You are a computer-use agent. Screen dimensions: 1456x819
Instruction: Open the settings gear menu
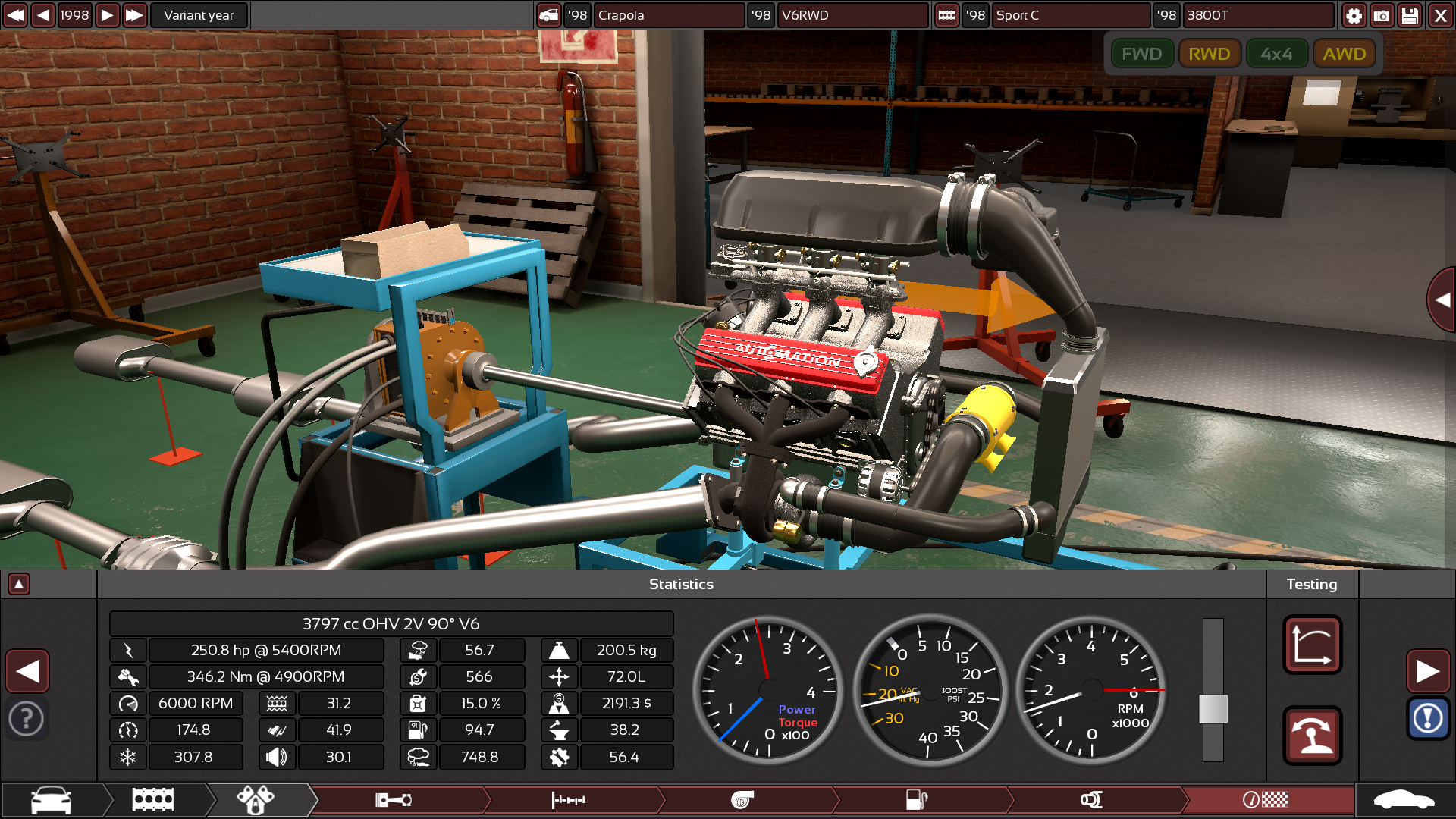point(1354,15)
